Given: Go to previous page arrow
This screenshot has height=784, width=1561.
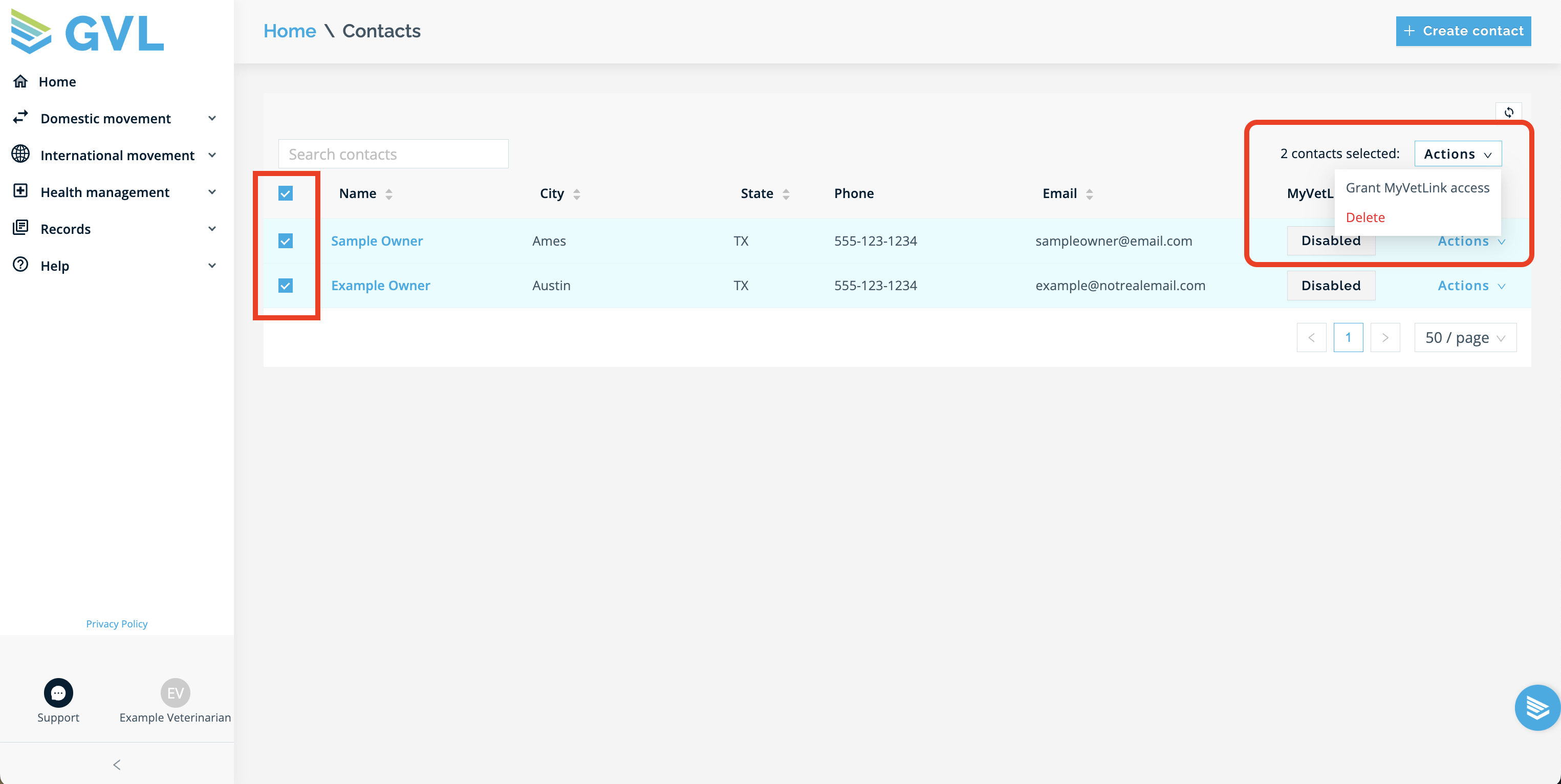Looking at the screenshot, I should 1311,337.
